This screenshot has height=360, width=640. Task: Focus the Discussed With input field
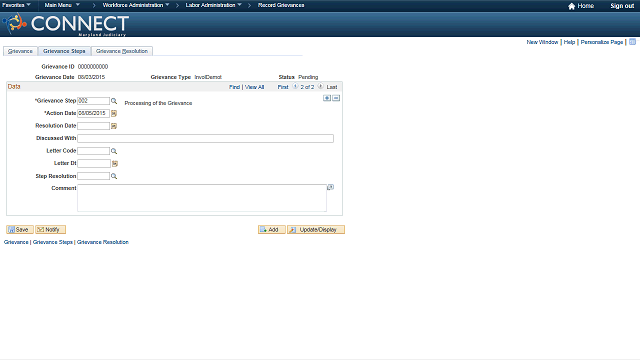[205, 138]
